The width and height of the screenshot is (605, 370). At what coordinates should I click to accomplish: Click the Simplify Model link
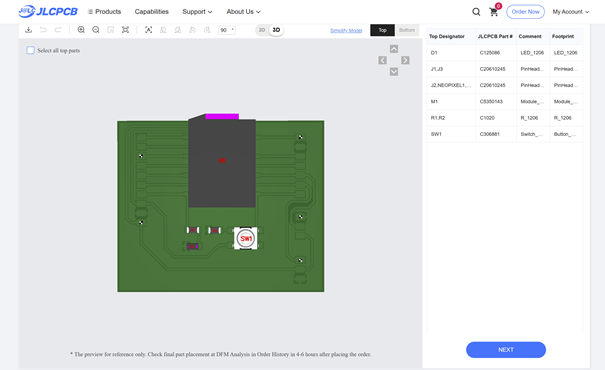tap(346, 30)
